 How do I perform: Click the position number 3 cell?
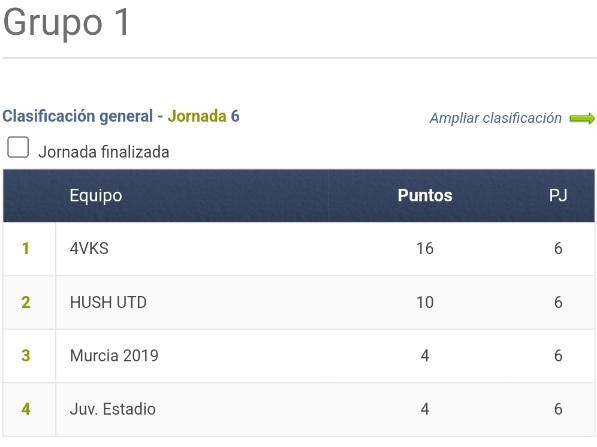[x=26, y=356]
